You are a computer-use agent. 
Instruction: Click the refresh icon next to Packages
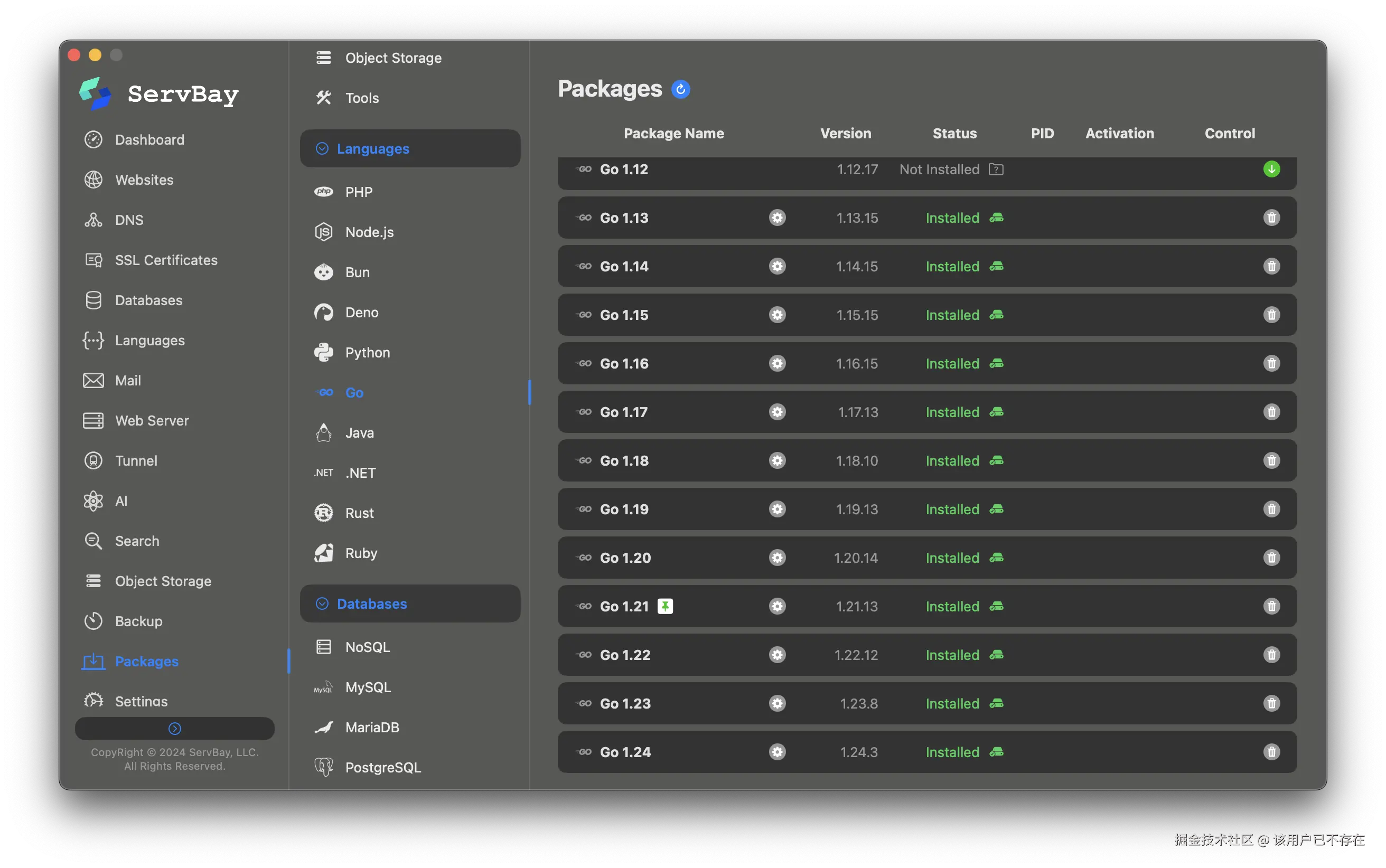click(680, 90)
